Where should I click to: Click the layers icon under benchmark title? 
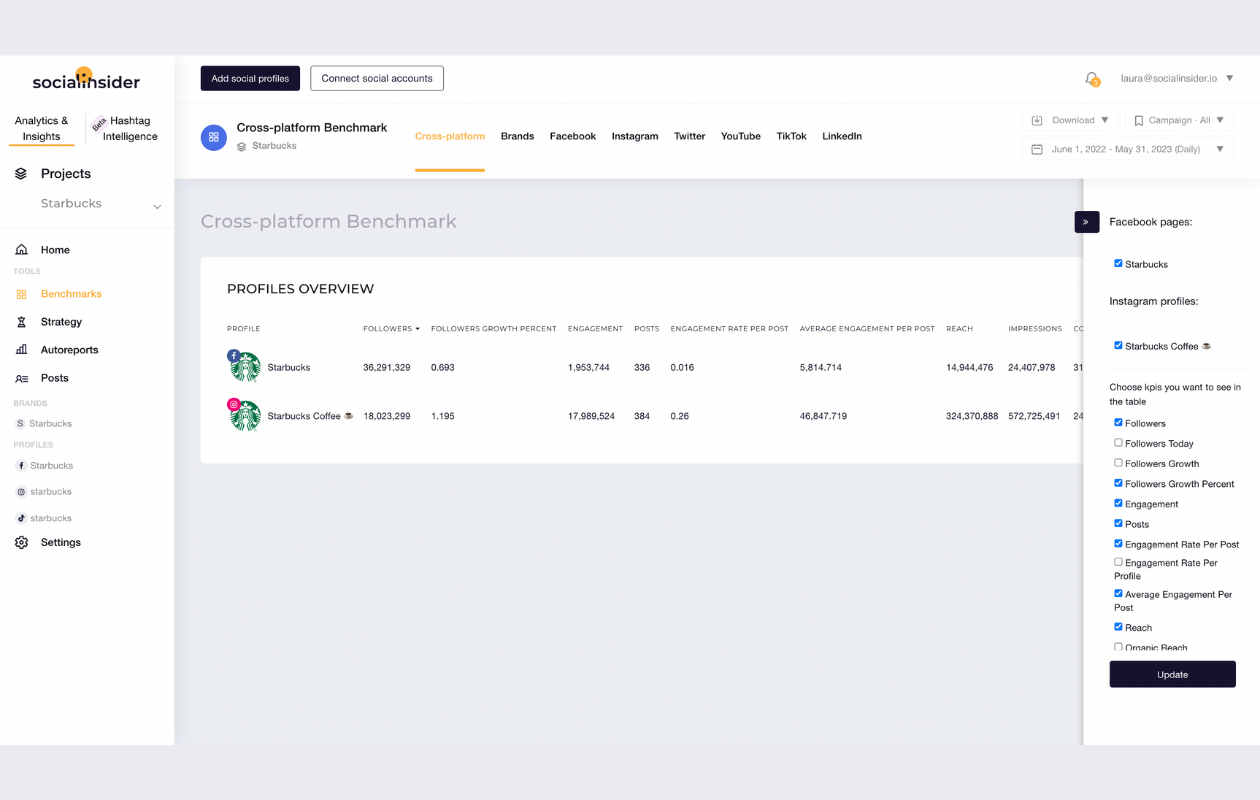(242, 146)
